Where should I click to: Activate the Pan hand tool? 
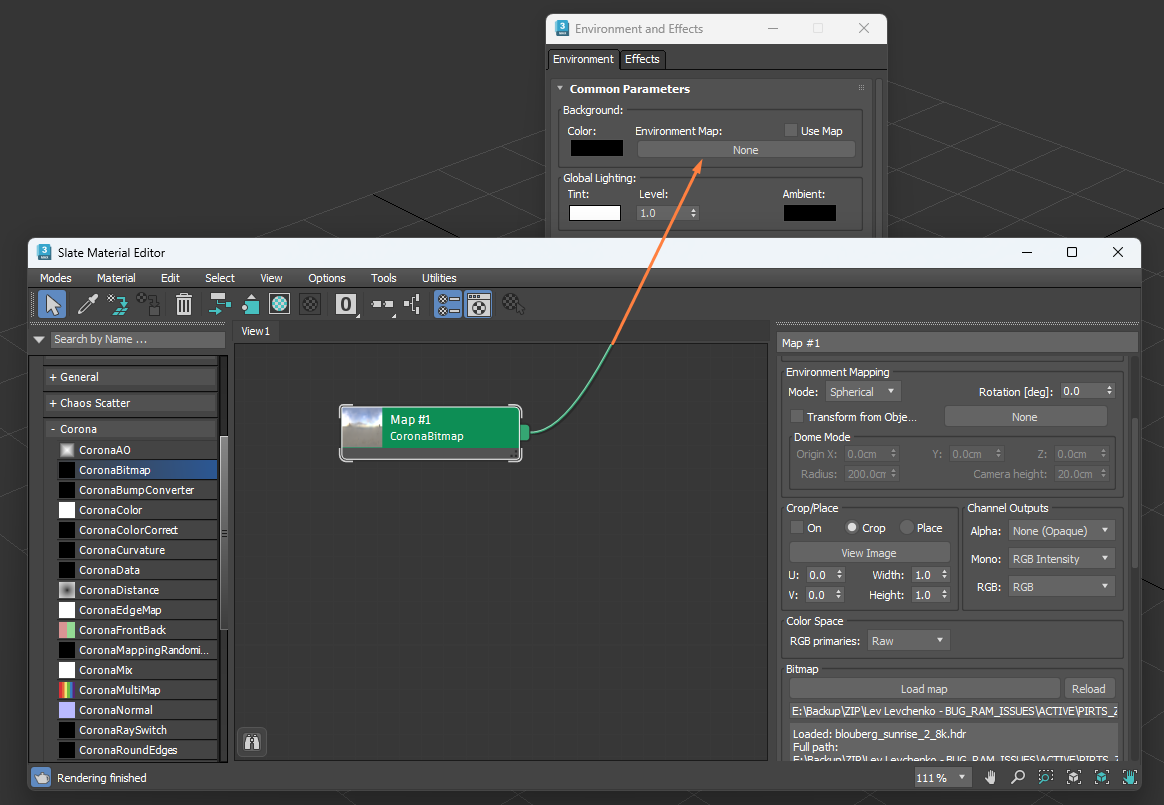pyautogui.click(x=990, y=778)
